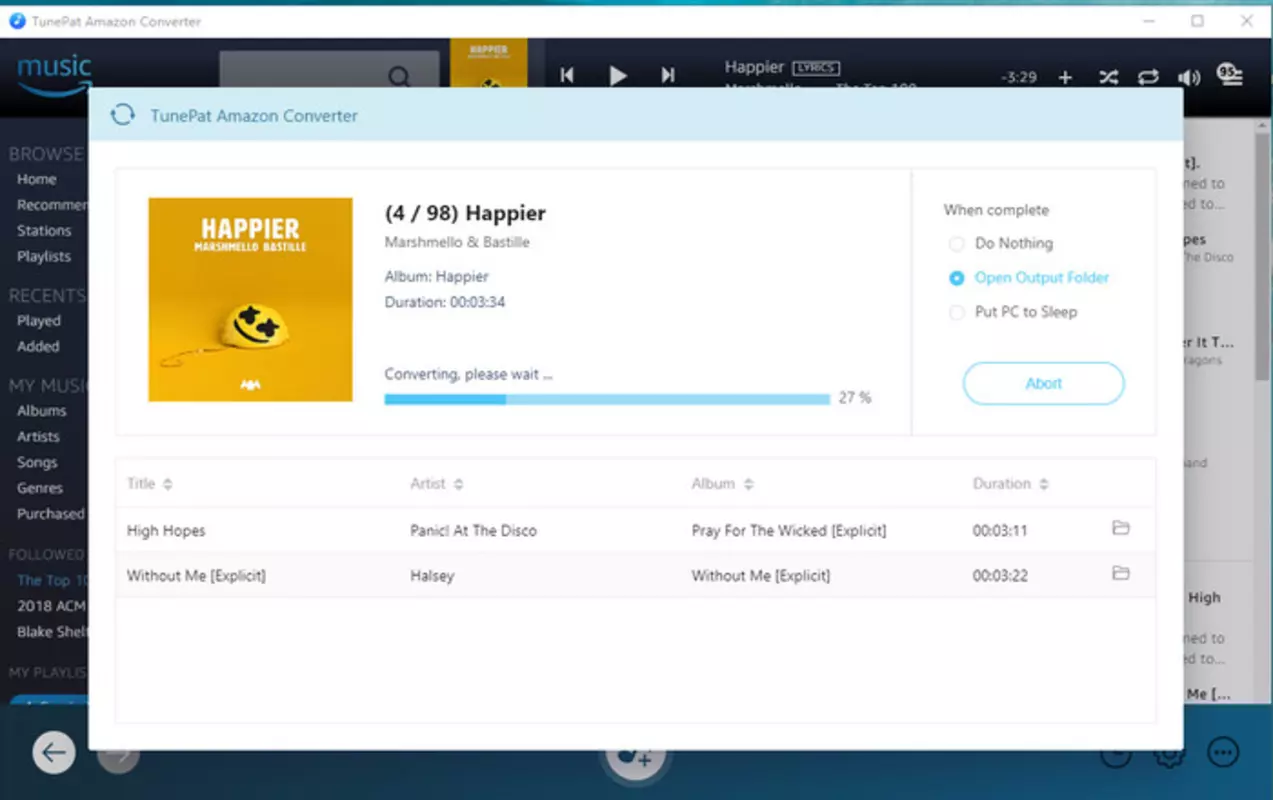This screenshot has height=800, width=1273.
Task: Skip to next track in Amazon Music
Action: point(668,75)
